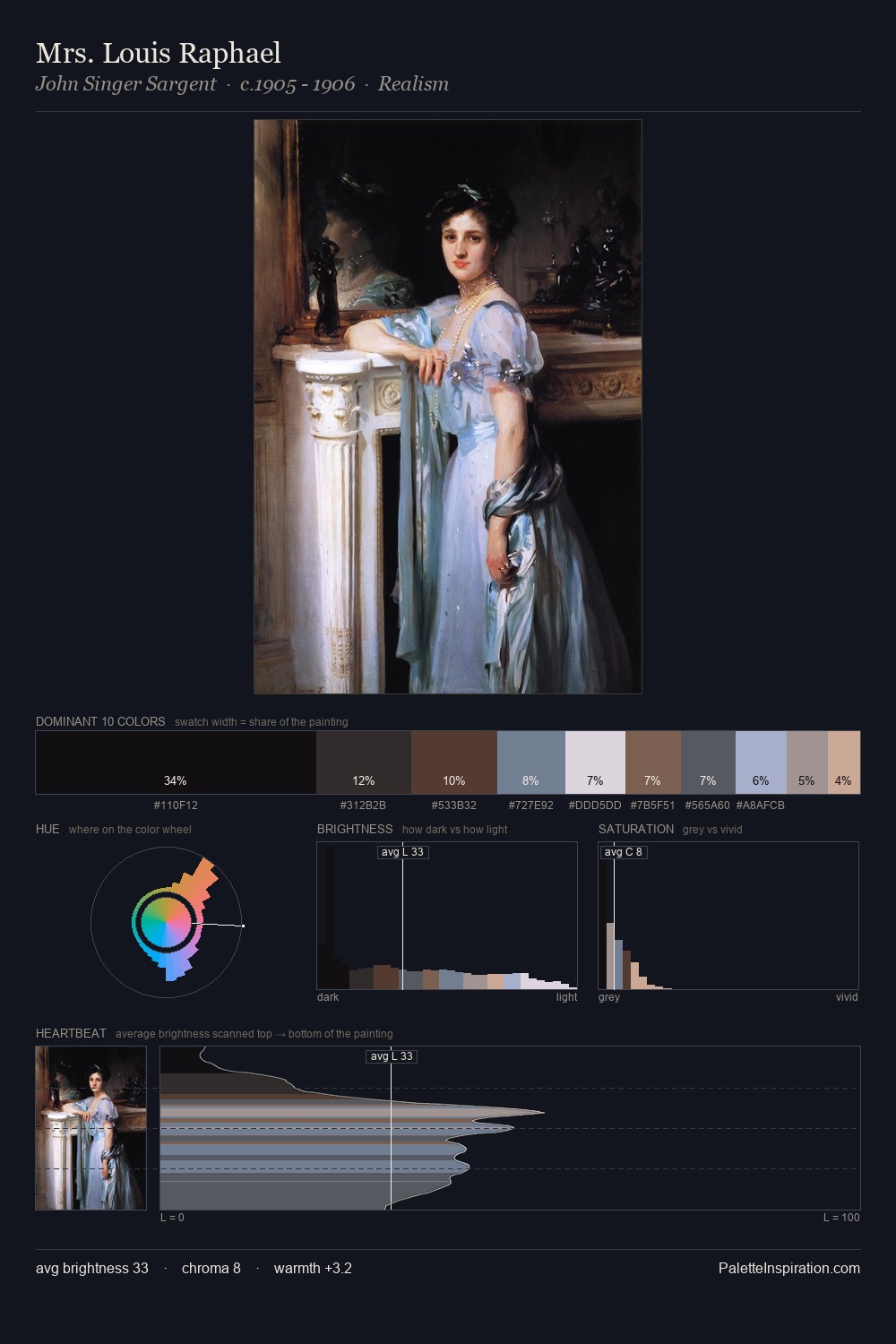Click the 'grey' axis label
Viewport: 896px width, 1344px height.
tap(609, 997)
